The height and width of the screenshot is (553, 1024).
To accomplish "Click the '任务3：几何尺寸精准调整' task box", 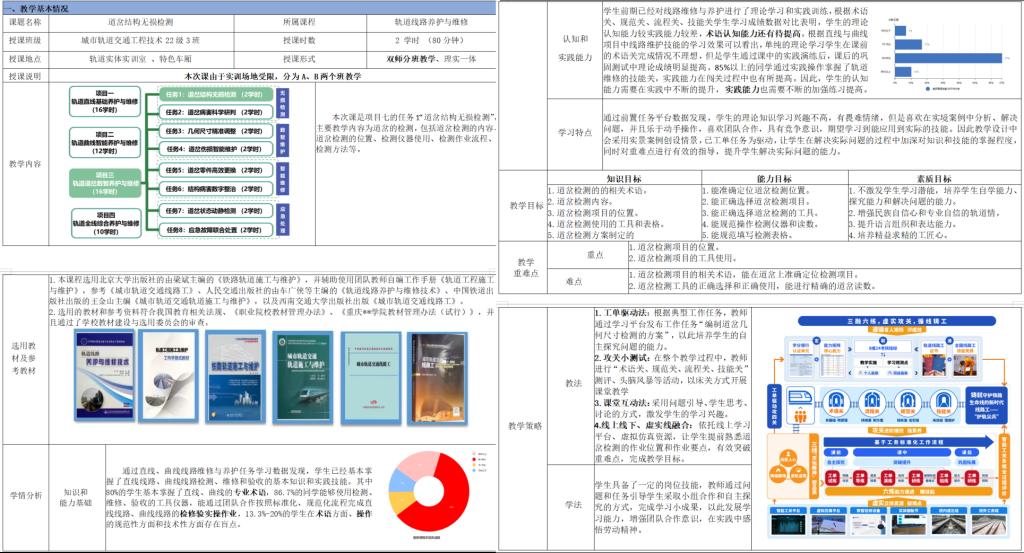I will click(x=217, y=131).
